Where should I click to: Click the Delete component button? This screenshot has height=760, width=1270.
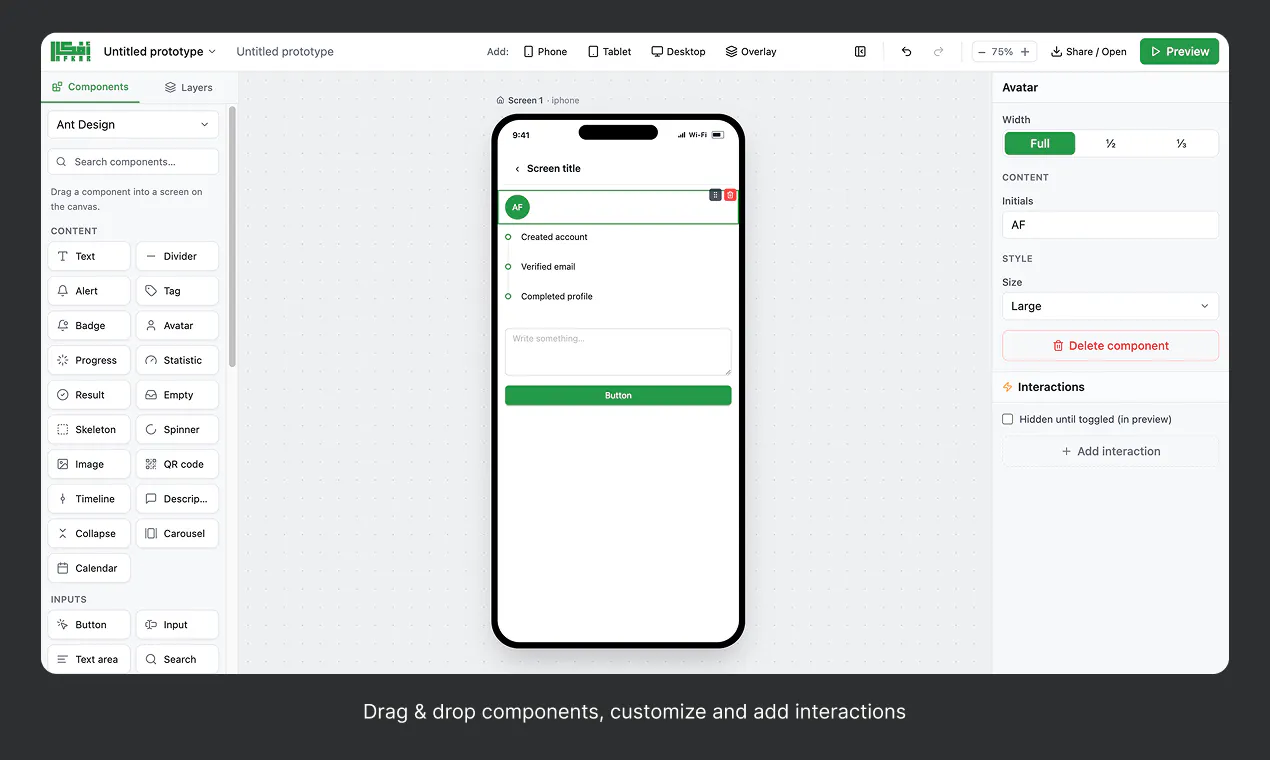pyautogui.click(x=1110, y=346)
